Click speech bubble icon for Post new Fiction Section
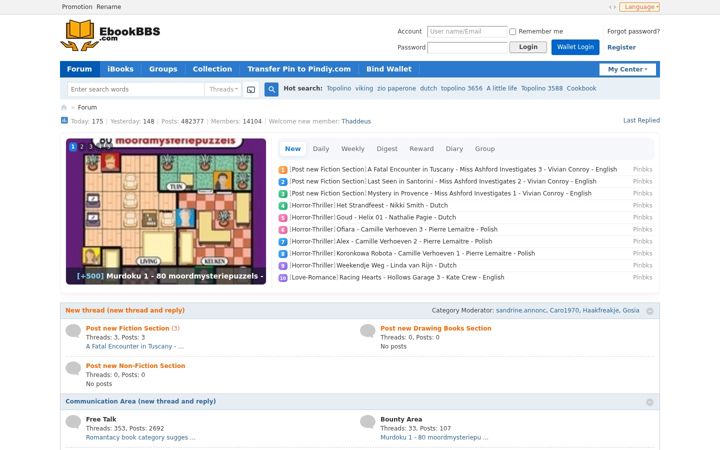720x450 pixels. coord(73,330)
